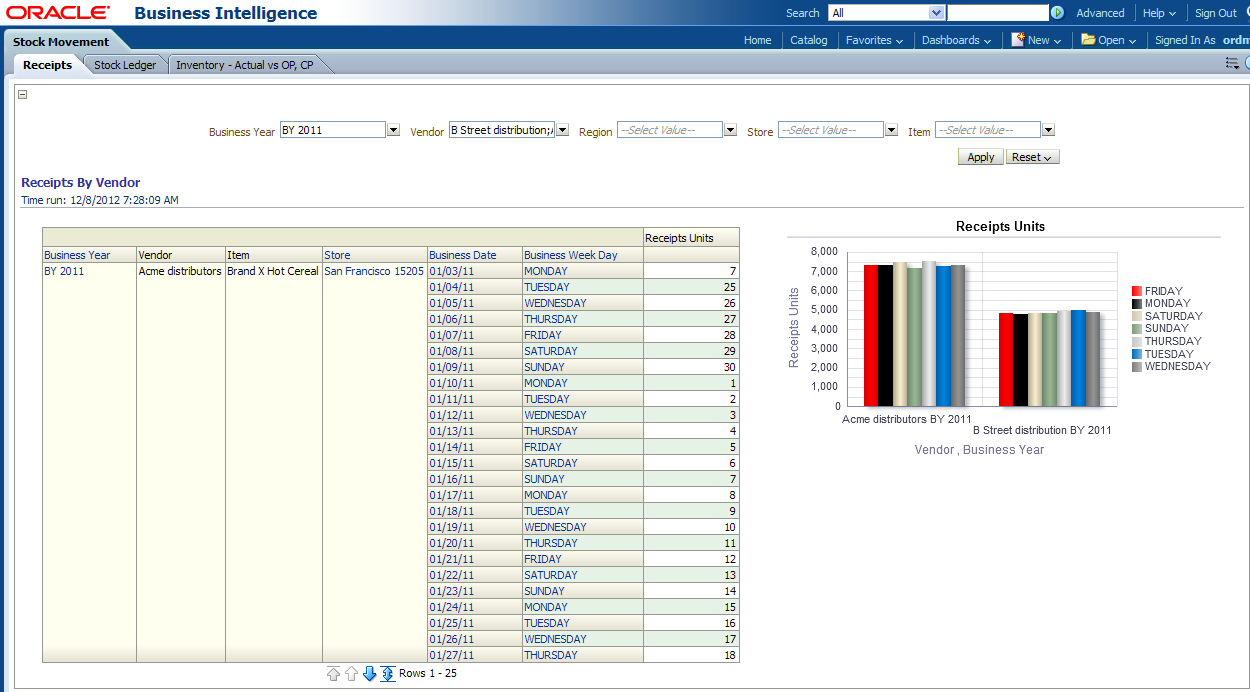The image size is (1250, 692).
Task: Expand the Search scope All dropdown
Action: (936, 13)
